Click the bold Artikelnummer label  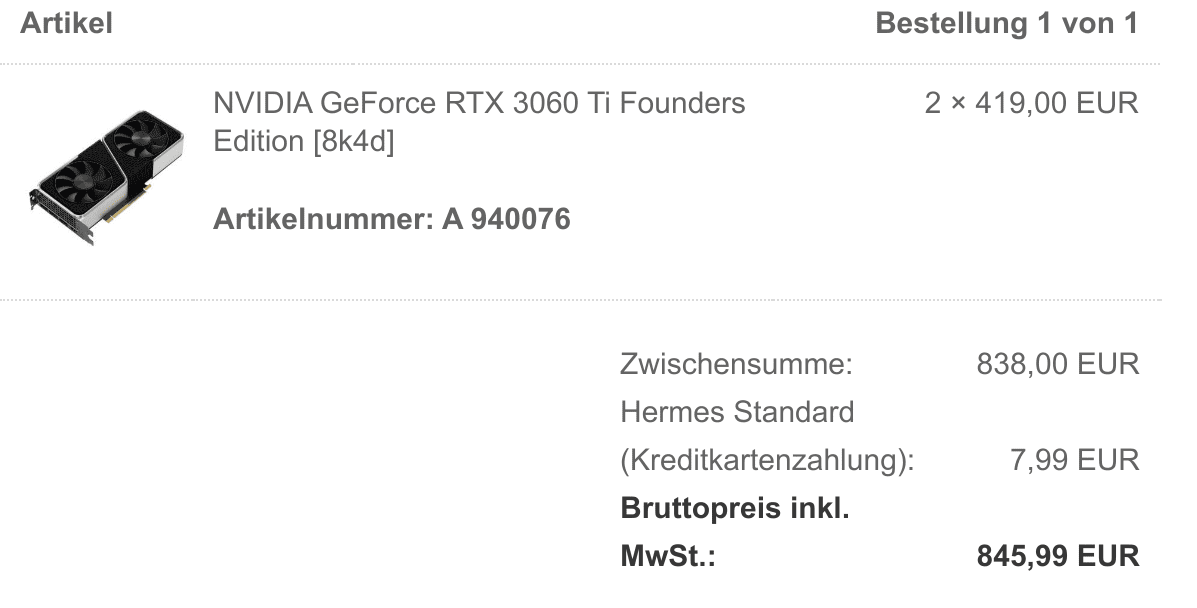click(323, 219)
